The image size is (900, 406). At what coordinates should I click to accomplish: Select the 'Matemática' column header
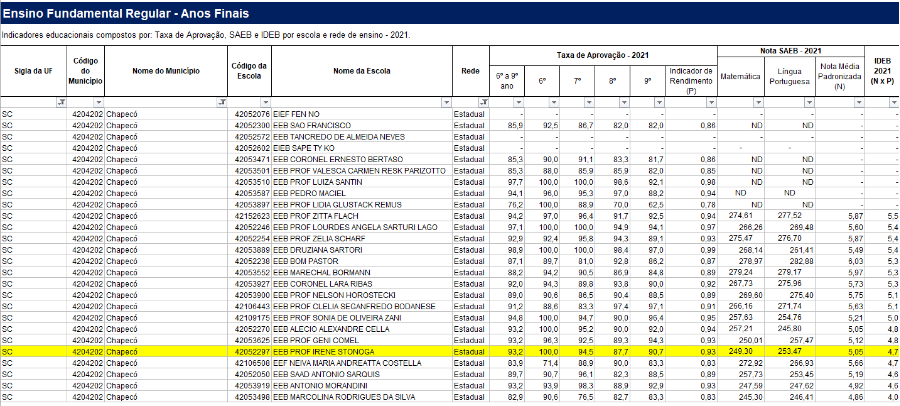[x=740, y=76]
